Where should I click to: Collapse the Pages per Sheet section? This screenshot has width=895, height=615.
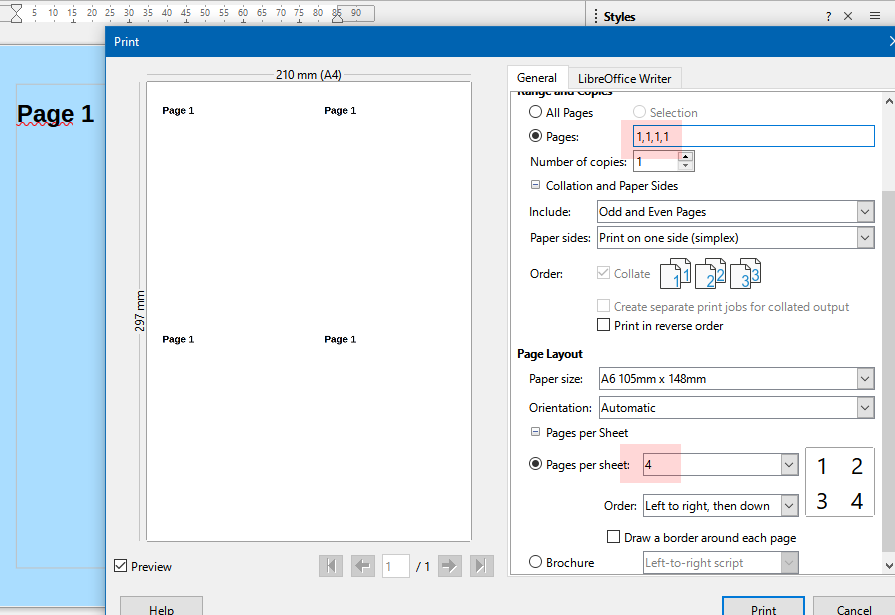[535, 432]
